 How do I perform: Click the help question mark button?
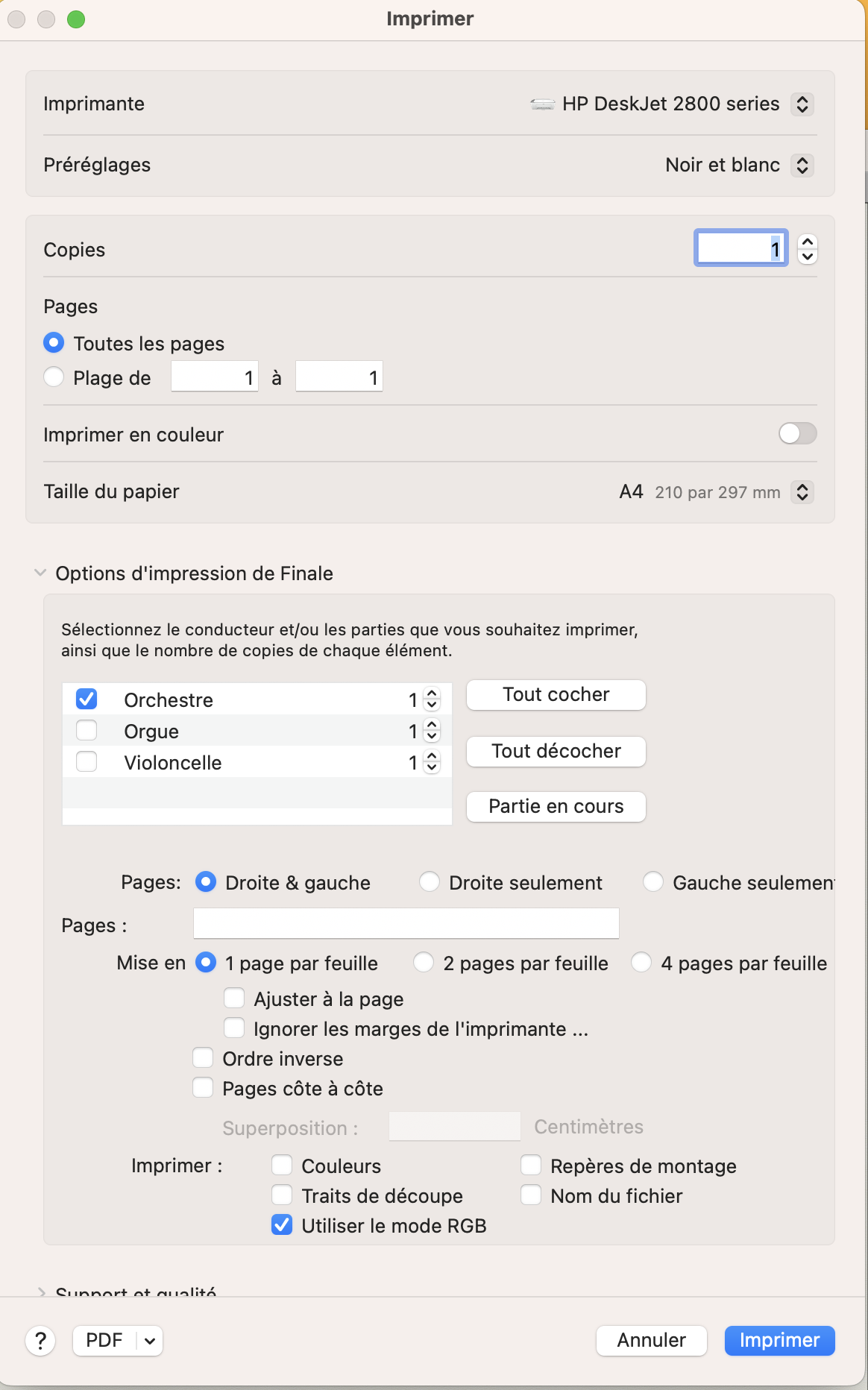[40, 1340]
